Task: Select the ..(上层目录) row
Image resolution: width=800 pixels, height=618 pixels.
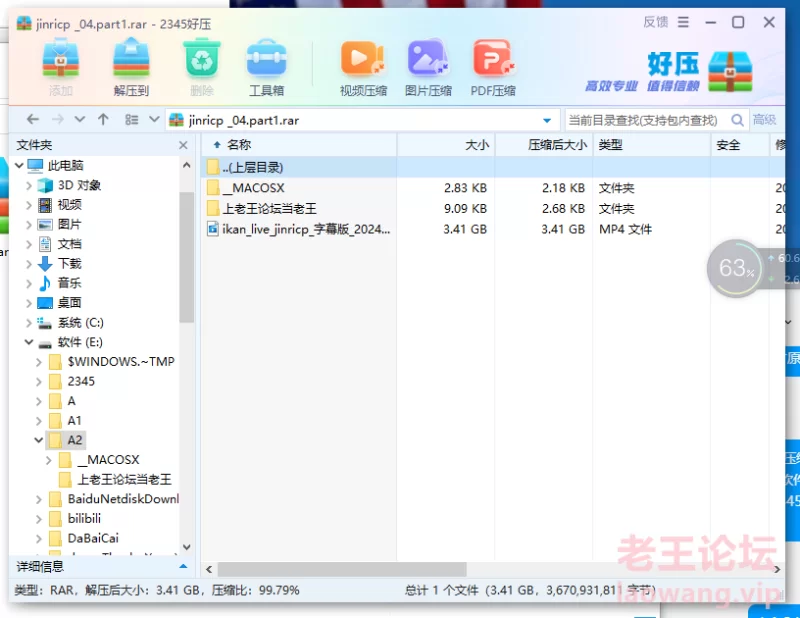Action: coord(493,167)
